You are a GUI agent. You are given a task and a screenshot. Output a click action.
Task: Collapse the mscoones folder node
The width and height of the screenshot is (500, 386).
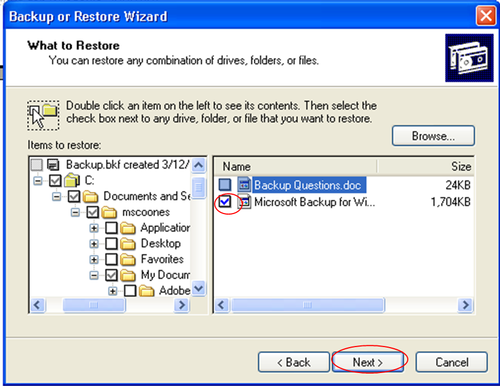pyautogui.click(x=75, y=213)
